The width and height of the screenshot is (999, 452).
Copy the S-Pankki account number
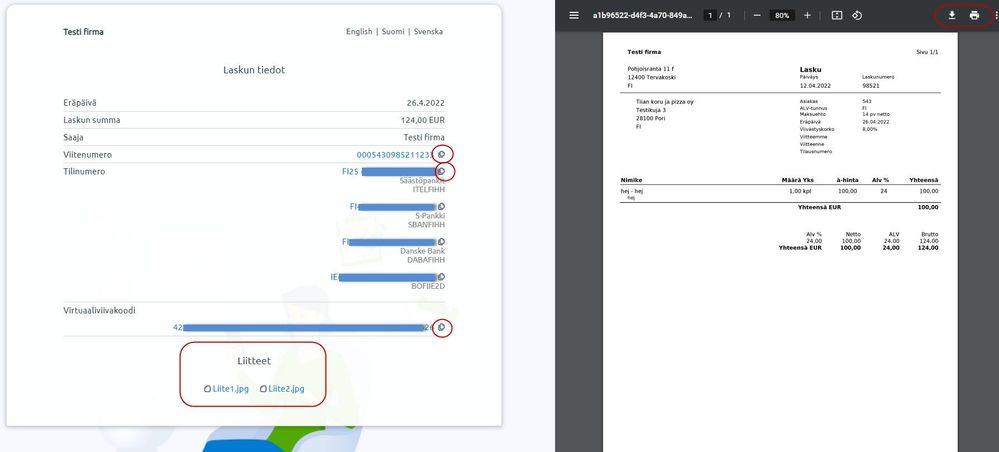click(442, 207)
